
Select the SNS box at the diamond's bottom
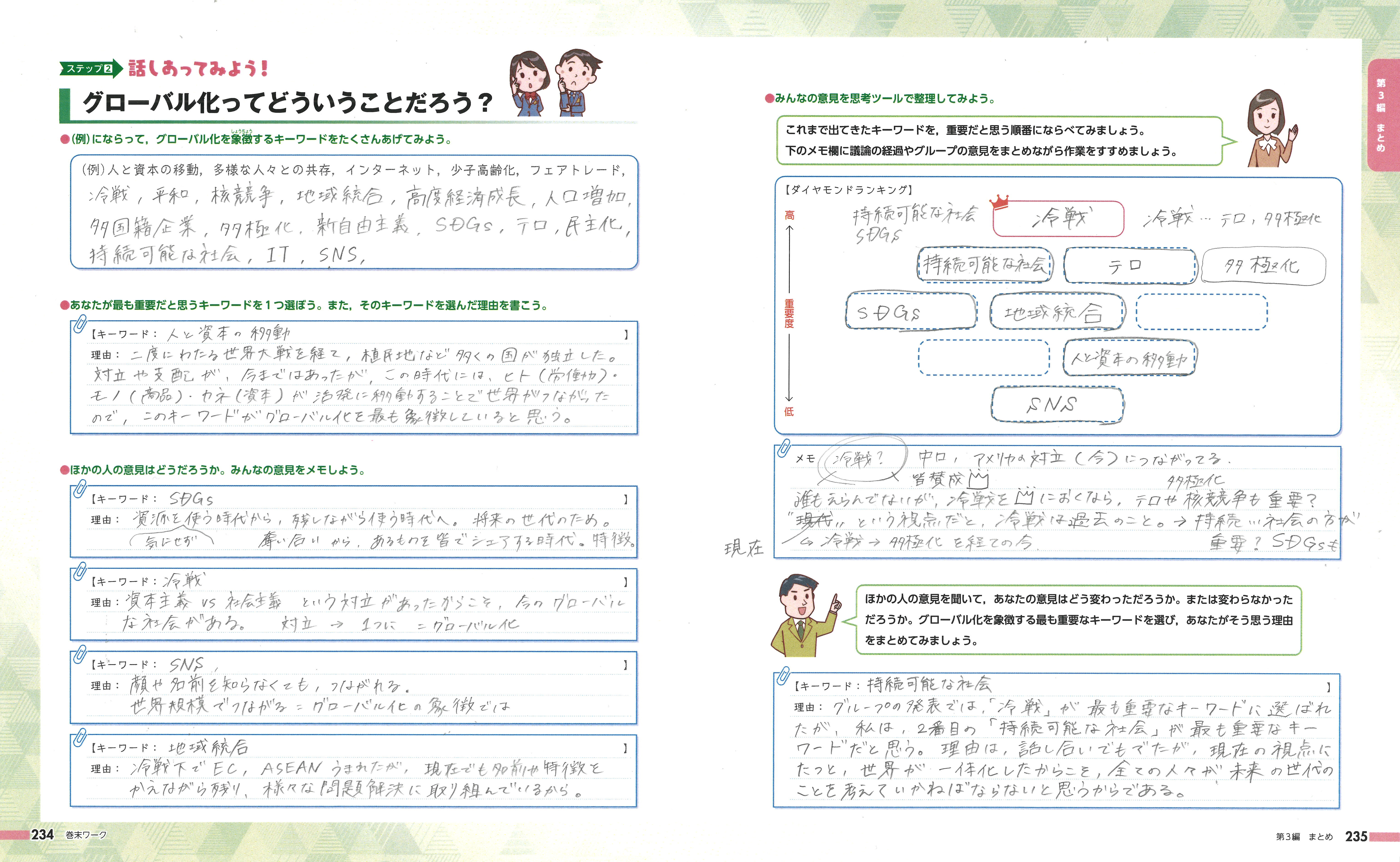click(1058, 405)
